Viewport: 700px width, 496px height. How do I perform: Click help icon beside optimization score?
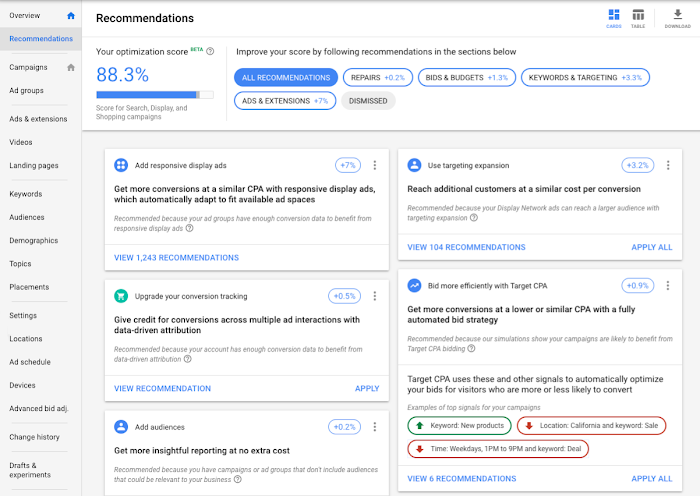pos(210,51)
